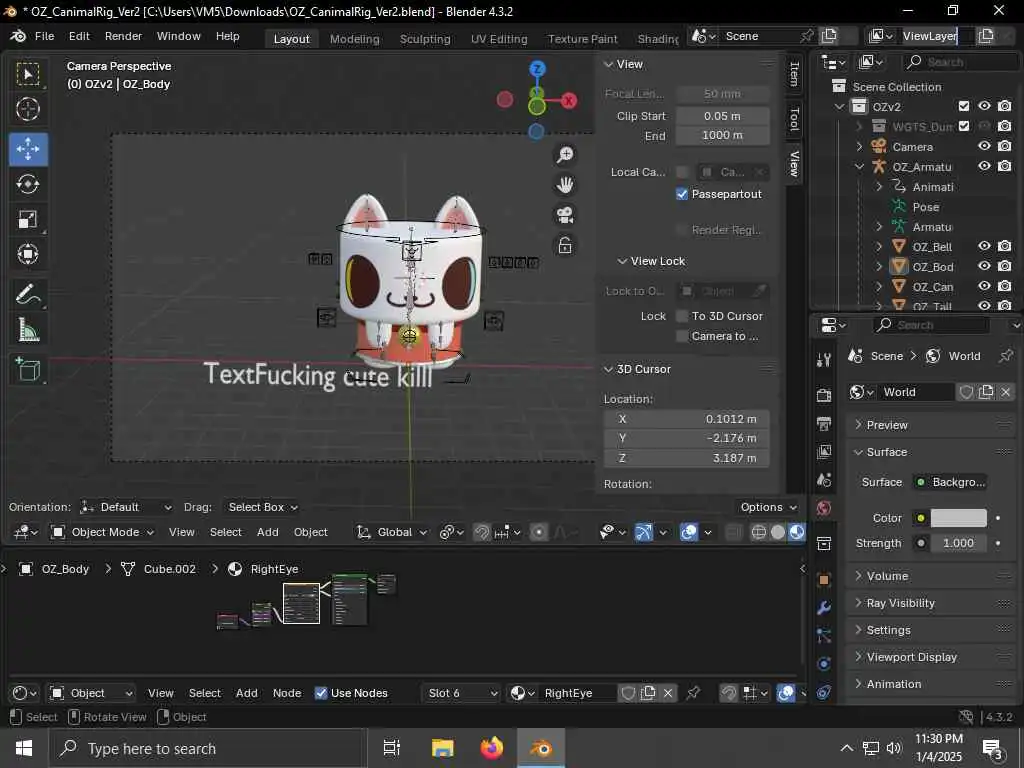Switch to solid viewport shading
The image size is (1024, 768).
(778, 532)
